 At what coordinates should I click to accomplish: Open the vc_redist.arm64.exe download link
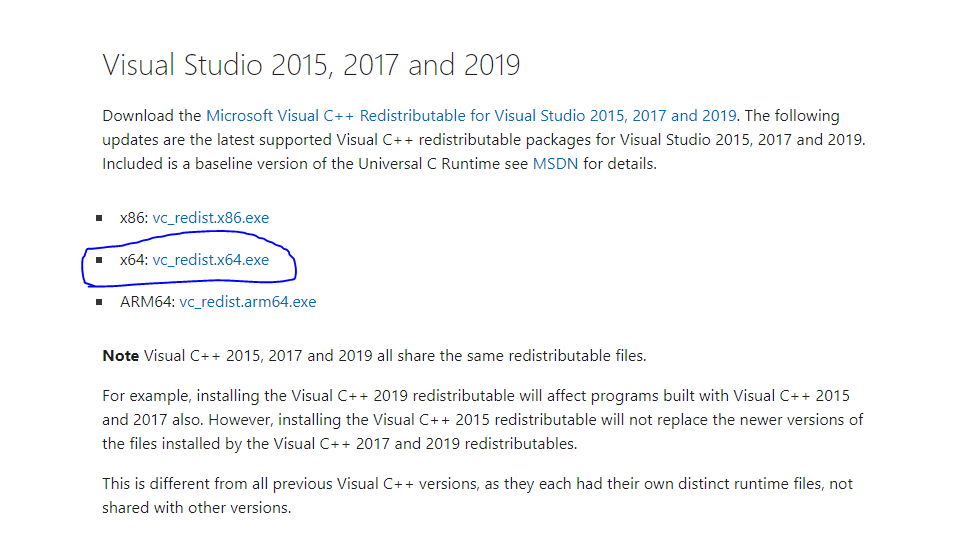247,302
